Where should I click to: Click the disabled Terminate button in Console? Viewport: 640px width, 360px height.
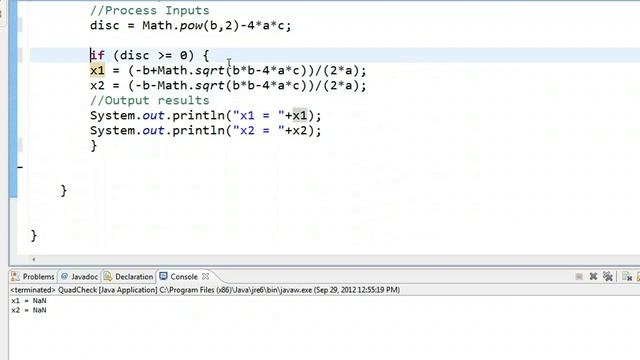point(579,277)
